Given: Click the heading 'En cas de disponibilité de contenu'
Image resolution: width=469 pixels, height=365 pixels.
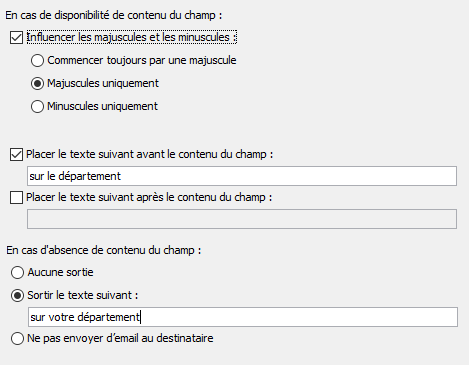Looking at the screenshot, I should [x=114, y=15].
